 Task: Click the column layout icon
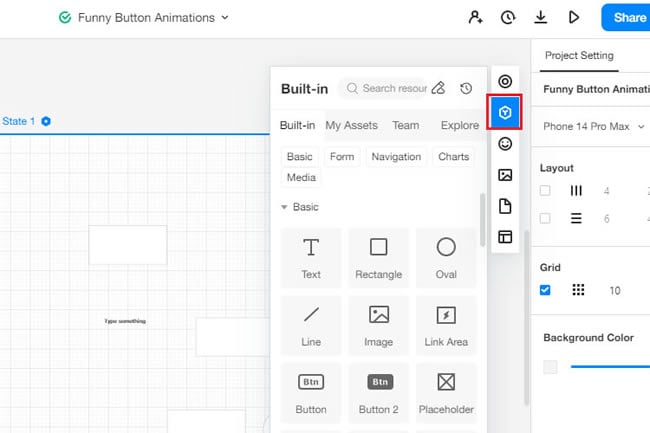click(x=576, y=191)
